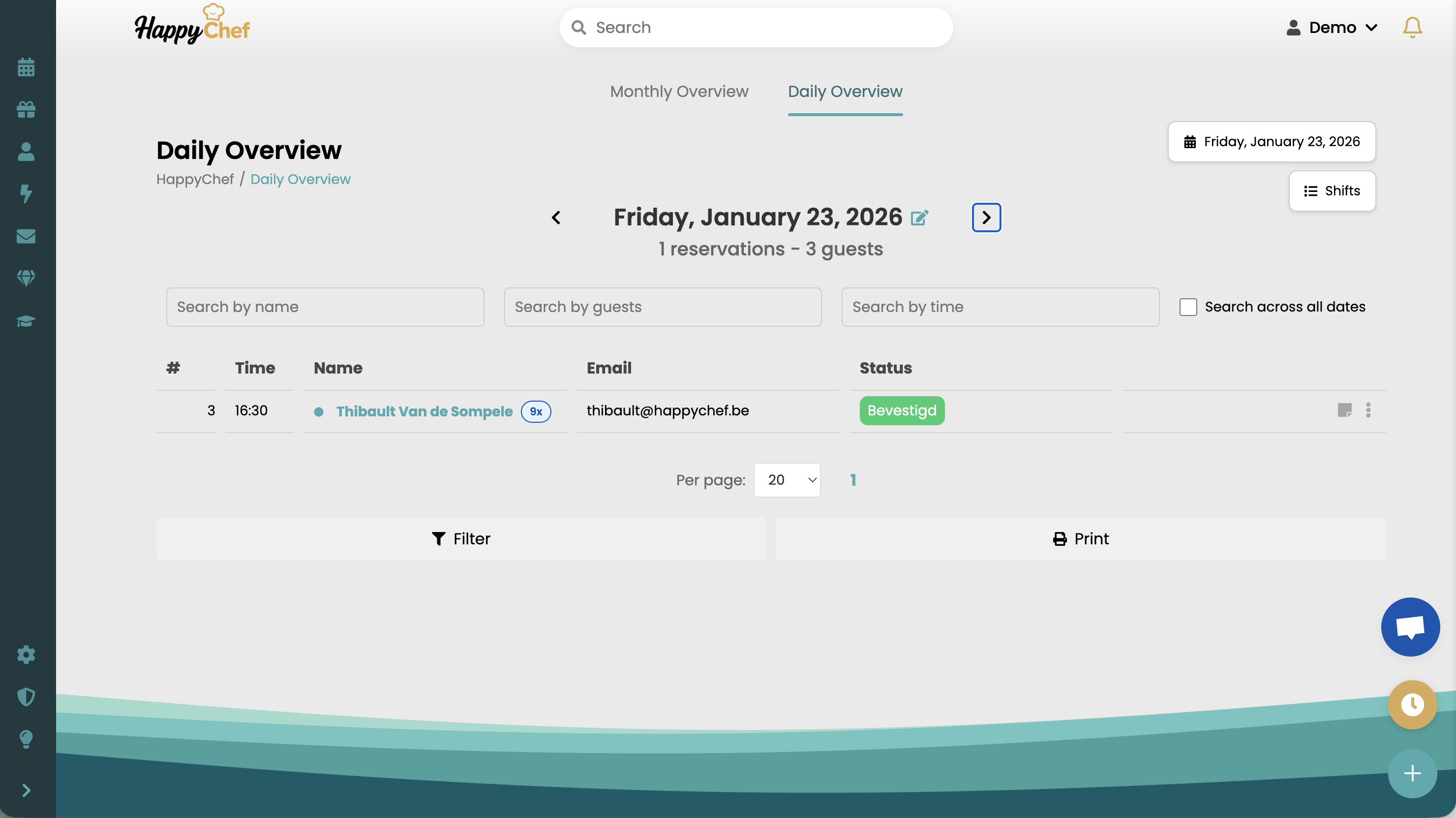
Task: Open the customers icon in the sidebar
Action: (x=26, y=152)
